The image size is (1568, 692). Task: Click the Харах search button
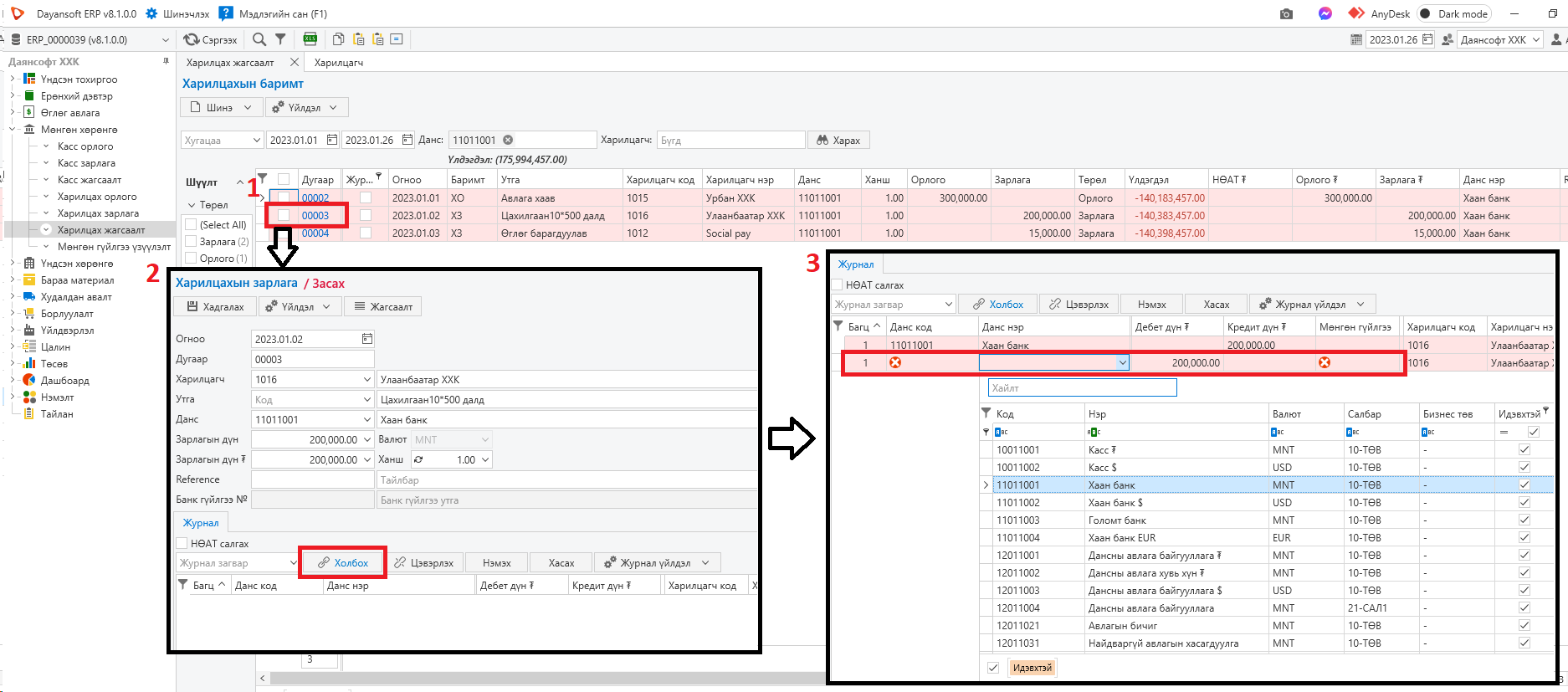coord(838,140)
